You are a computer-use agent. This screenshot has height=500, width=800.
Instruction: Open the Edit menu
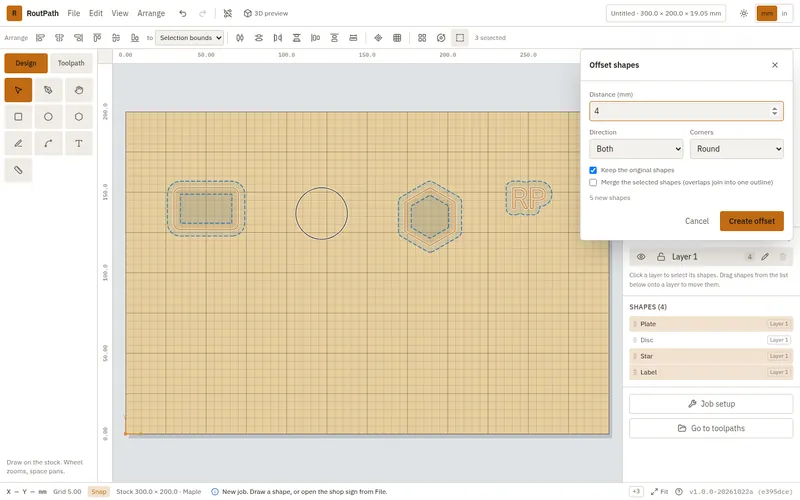[96, 13]
